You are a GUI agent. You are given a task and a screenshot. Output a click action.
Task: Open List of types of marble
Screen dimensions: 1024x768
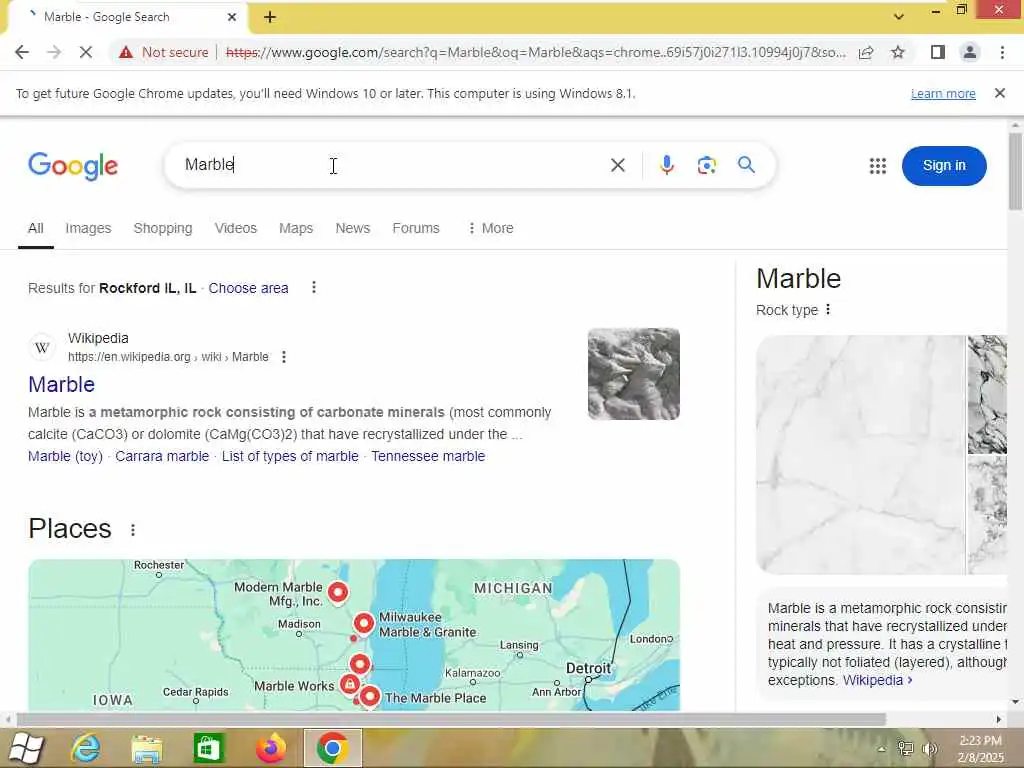(290, 456)
